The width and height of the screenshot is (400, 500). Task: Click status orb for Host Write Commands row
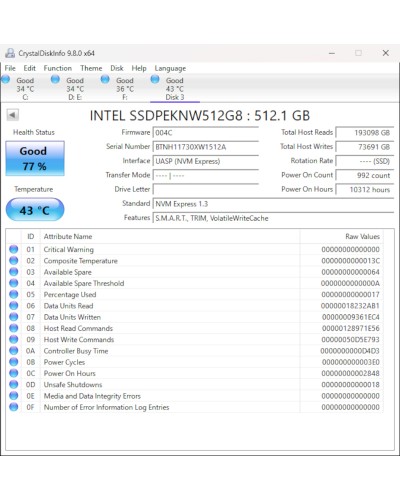coord(14,339)
